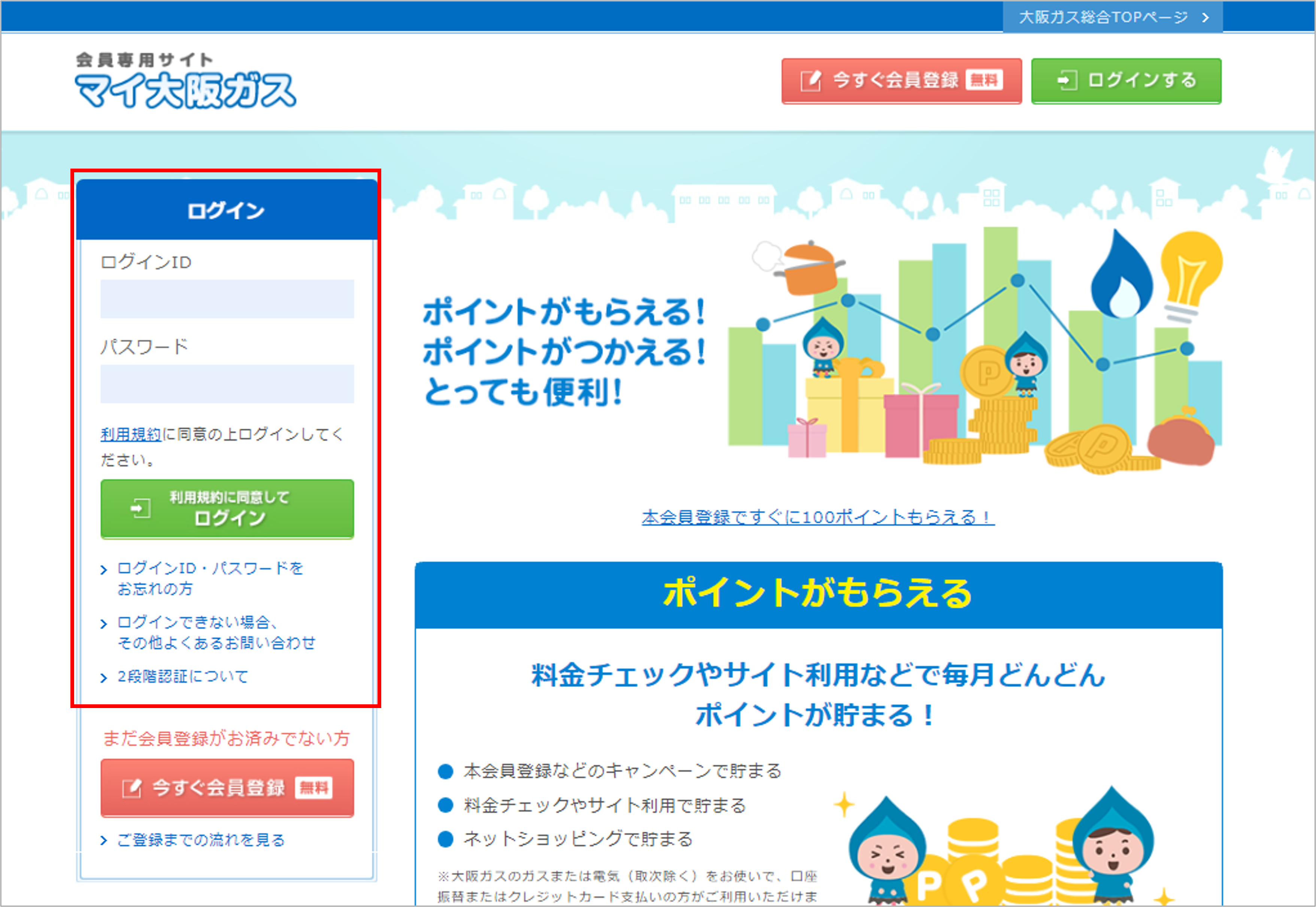Open ログインID・パスワードをお忘れの方 link
The width and height of the screenshot is (1316, 907).
click(210, 578)
